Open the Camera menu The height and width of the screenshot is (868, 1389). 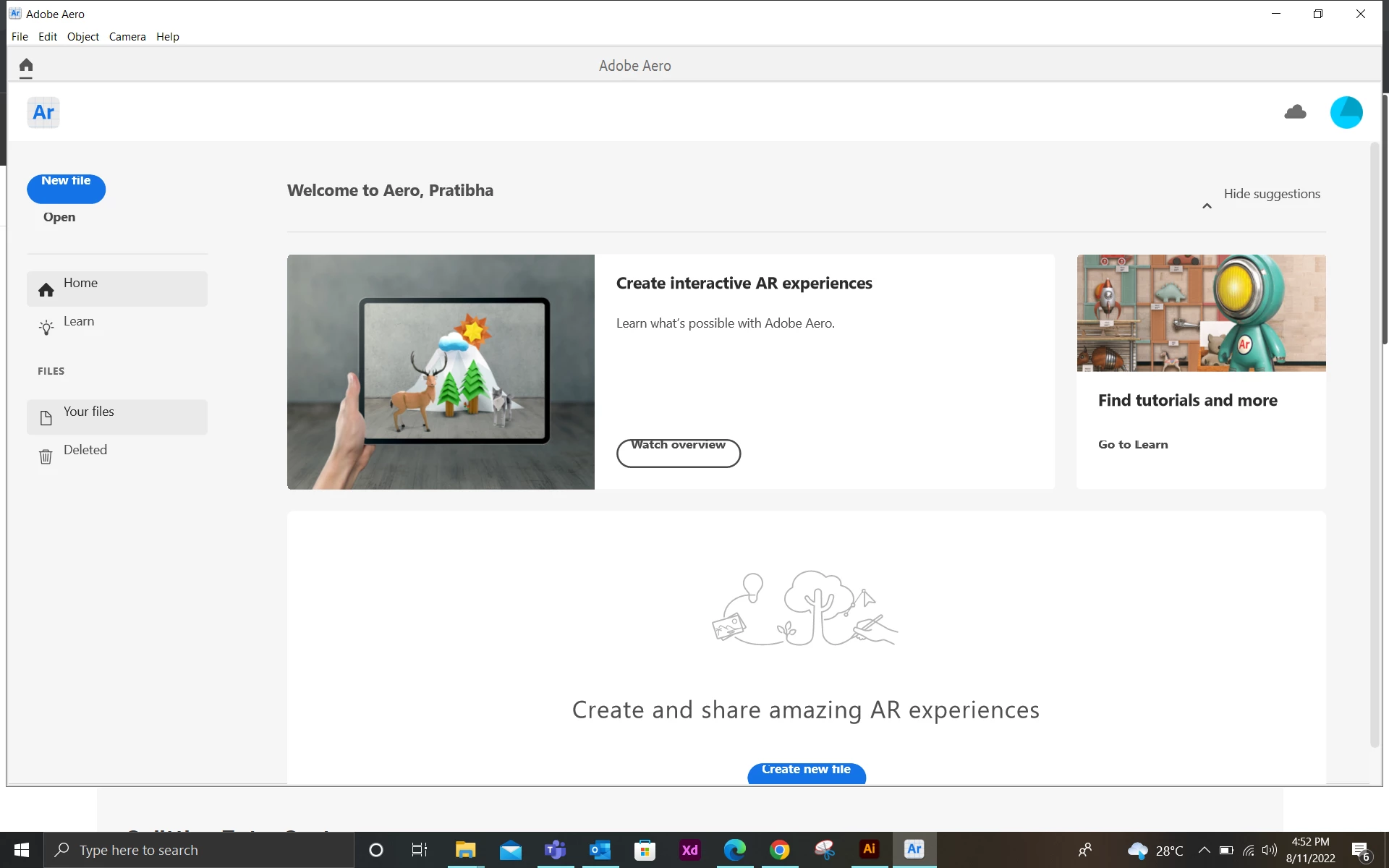127,37
